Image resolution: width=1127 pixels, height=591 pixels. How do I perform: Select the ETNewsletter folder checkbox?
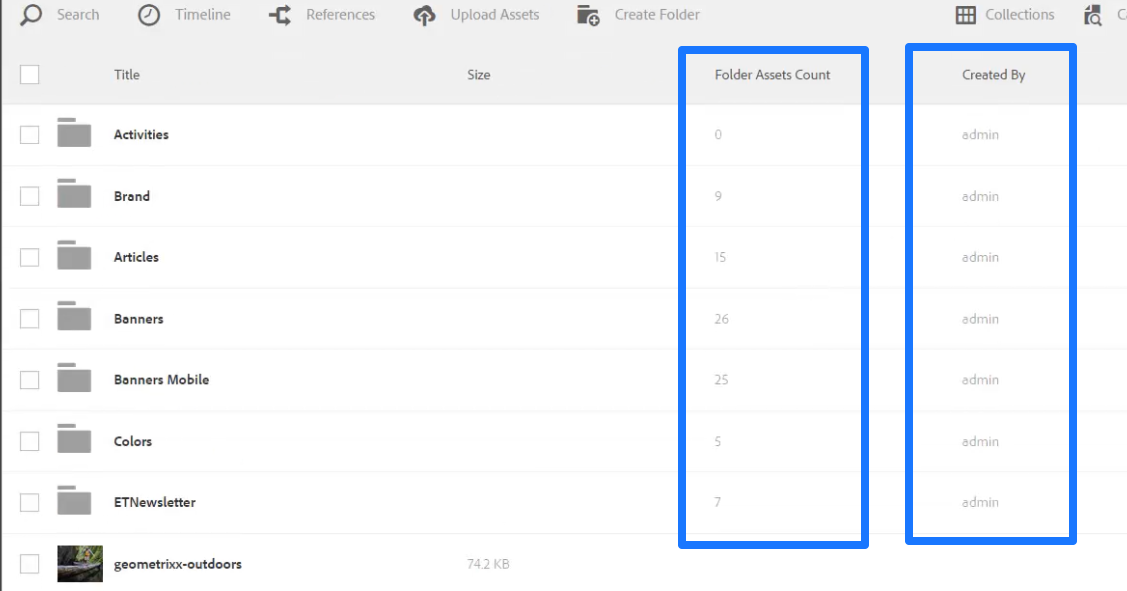29,502
